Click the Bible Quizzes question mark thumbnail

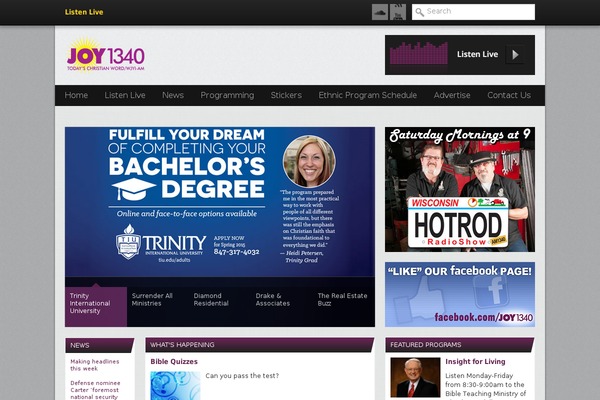175,385
